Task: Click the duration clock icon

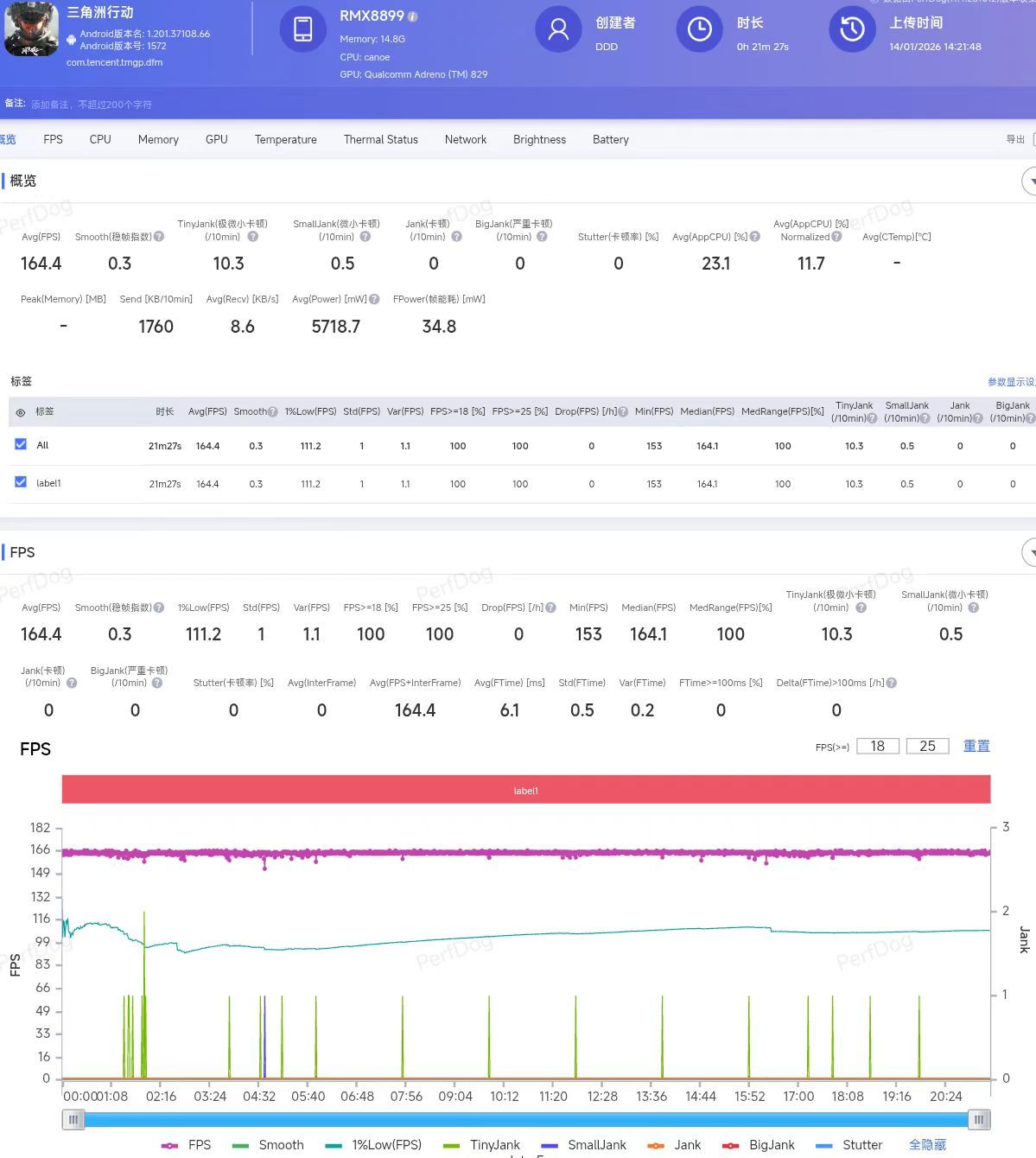Action: pyautogui.click(x=699, y=29)
